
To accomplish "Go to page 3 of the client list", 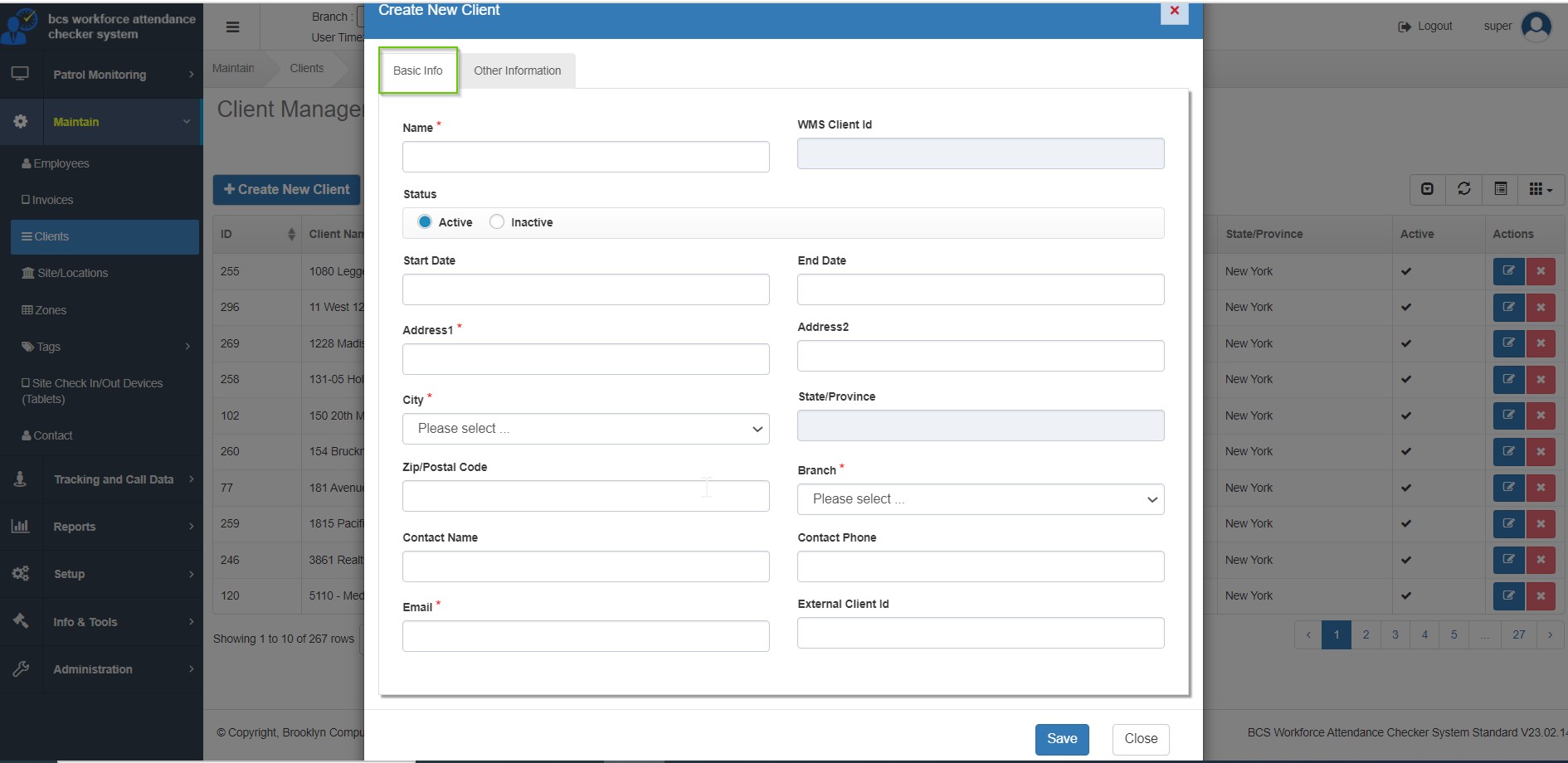I will click(1395, 635).
